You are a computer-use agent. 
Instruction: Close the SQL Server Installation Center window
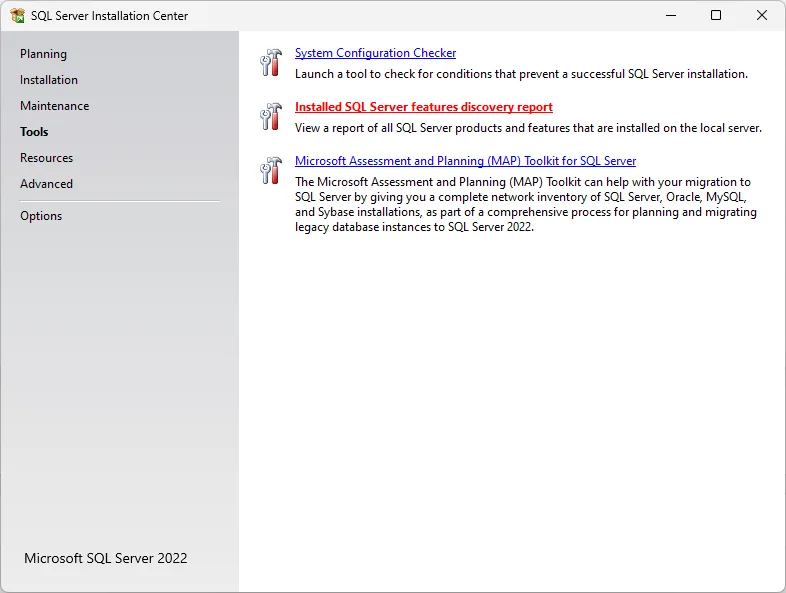[x=761, y=16]
